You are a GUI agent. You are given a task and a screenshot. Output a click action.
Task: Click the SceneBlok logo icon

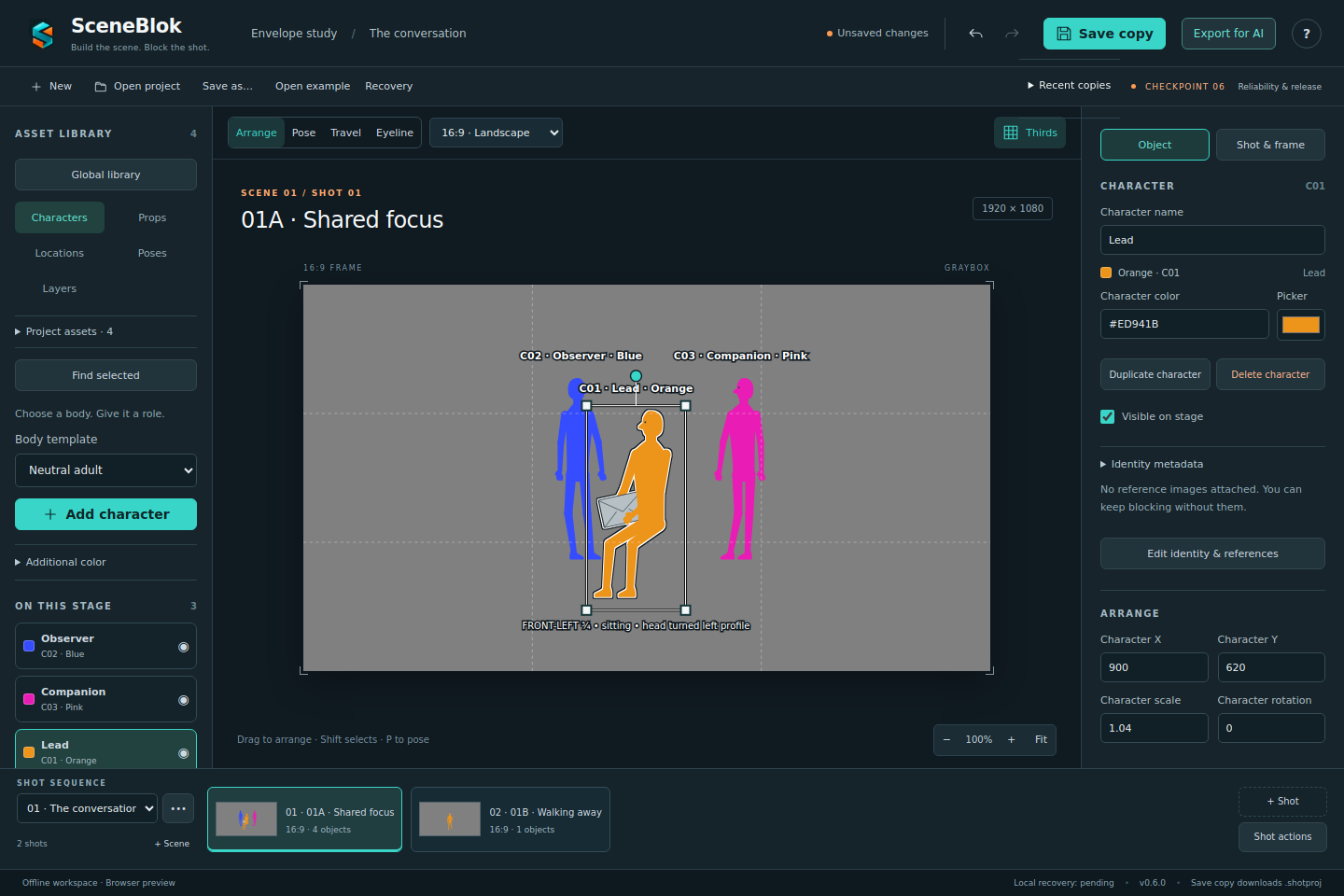click(42, 35)
